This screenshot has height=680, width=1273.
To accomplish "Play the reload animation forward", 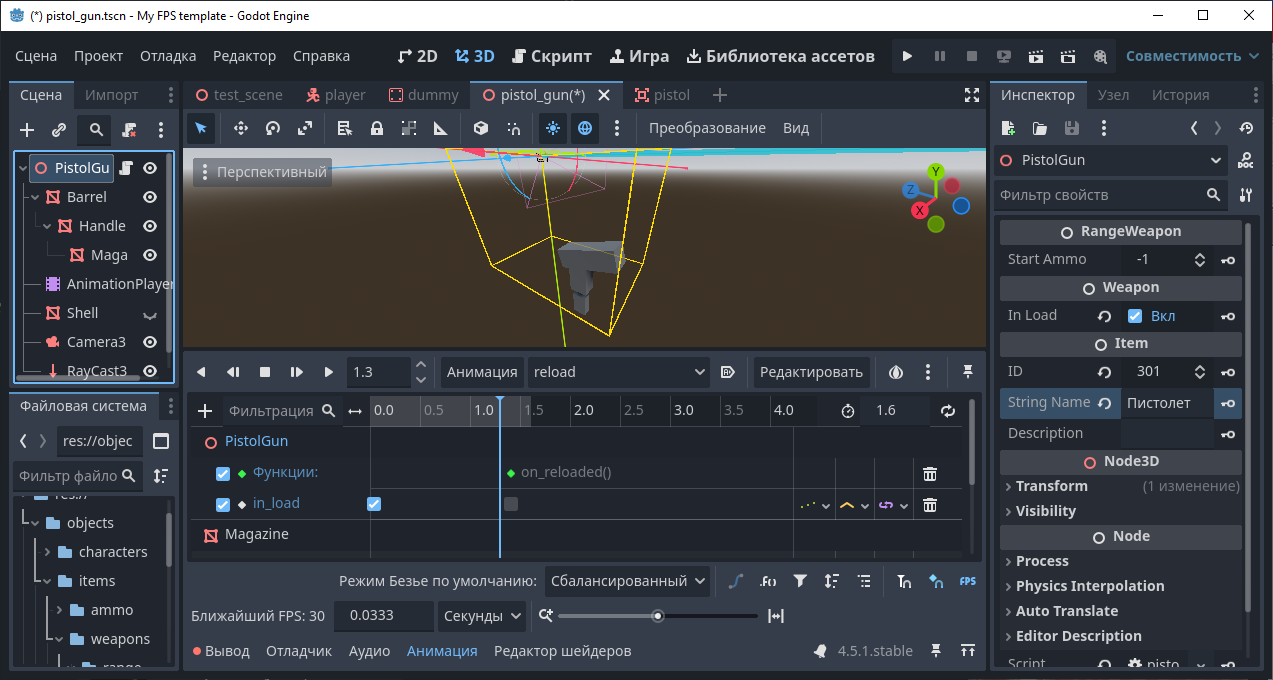I will click(329, 372).
